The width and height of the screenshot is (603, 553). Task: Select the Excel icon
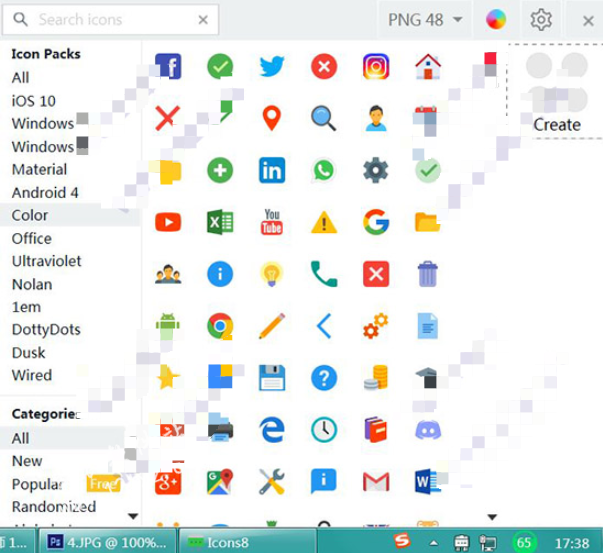[x=220, y=222]
